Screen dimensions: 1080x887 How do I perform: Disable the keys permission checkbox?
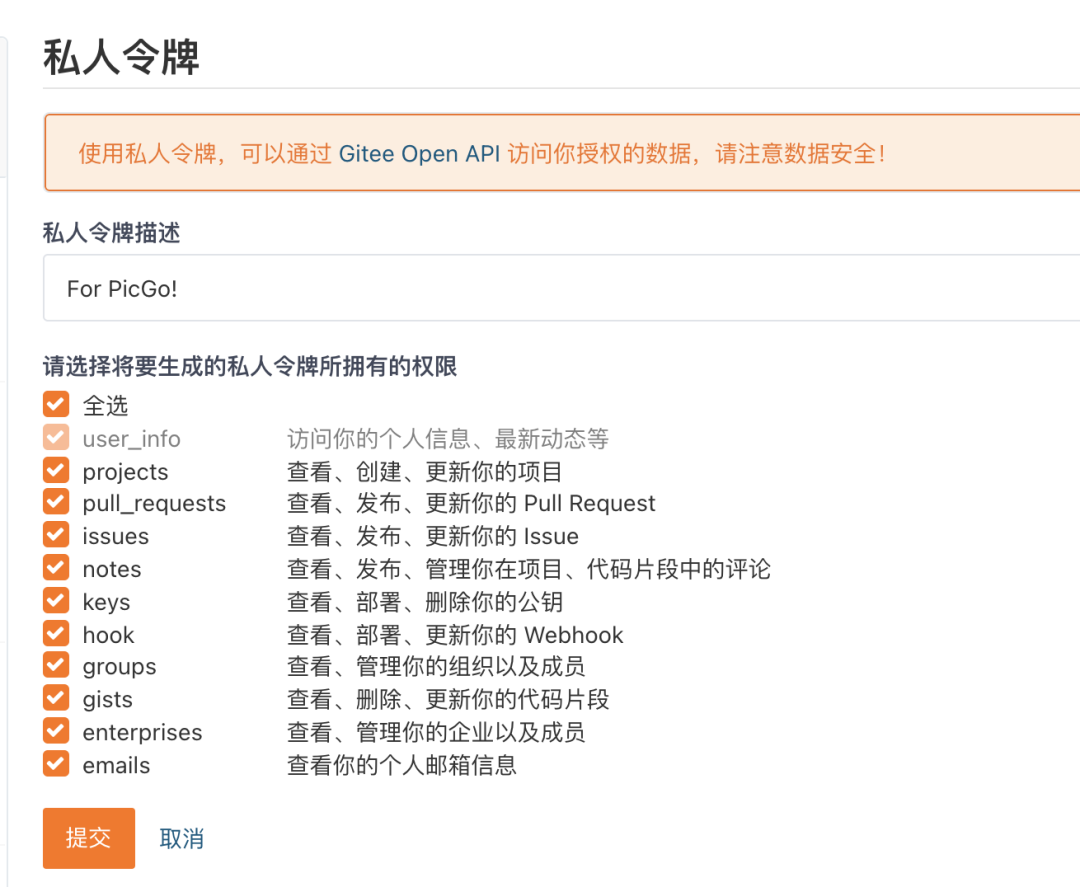56,601
